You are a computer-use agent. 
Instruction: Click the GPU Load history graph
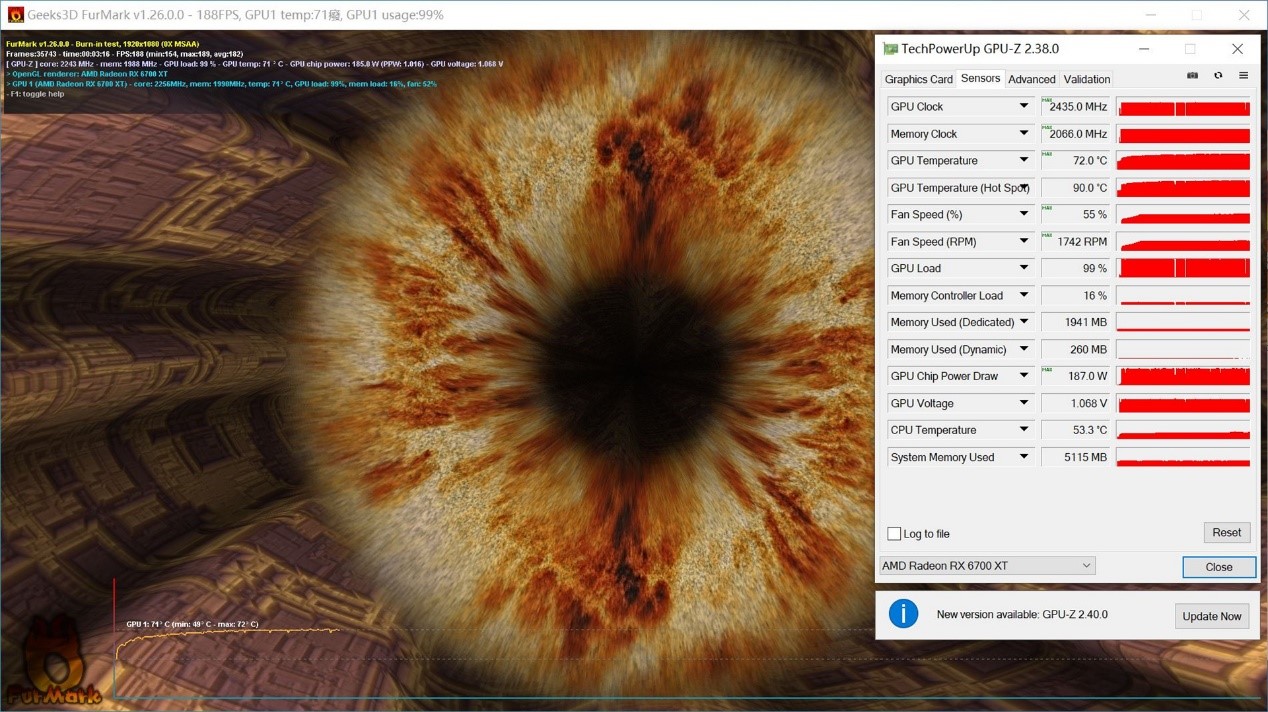[1183, 268]
